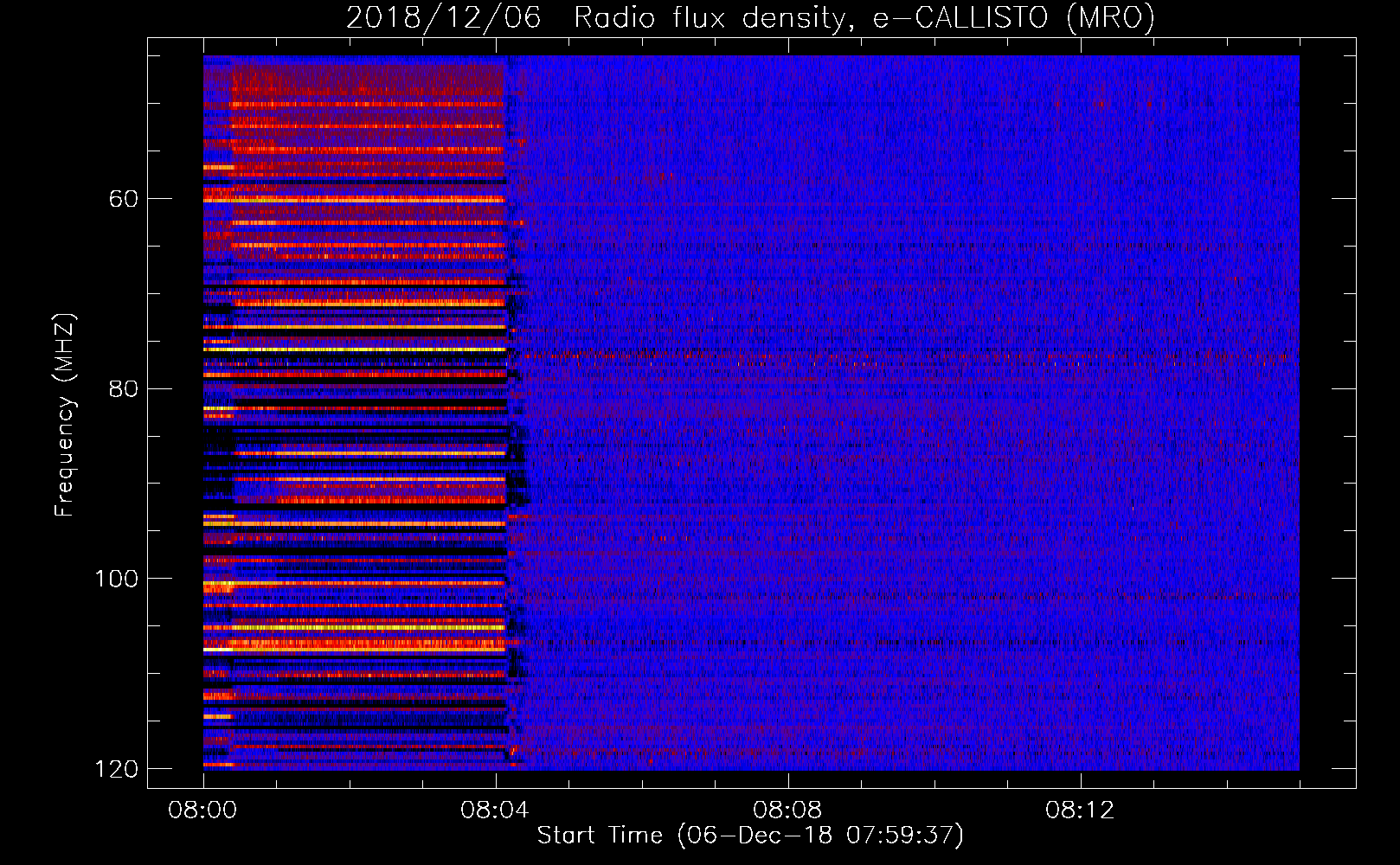Click the 'Start Time (06-Dec-18 07:59:37)' label
The height and width of the screenshot is (865, 1400).
[750, 836]
